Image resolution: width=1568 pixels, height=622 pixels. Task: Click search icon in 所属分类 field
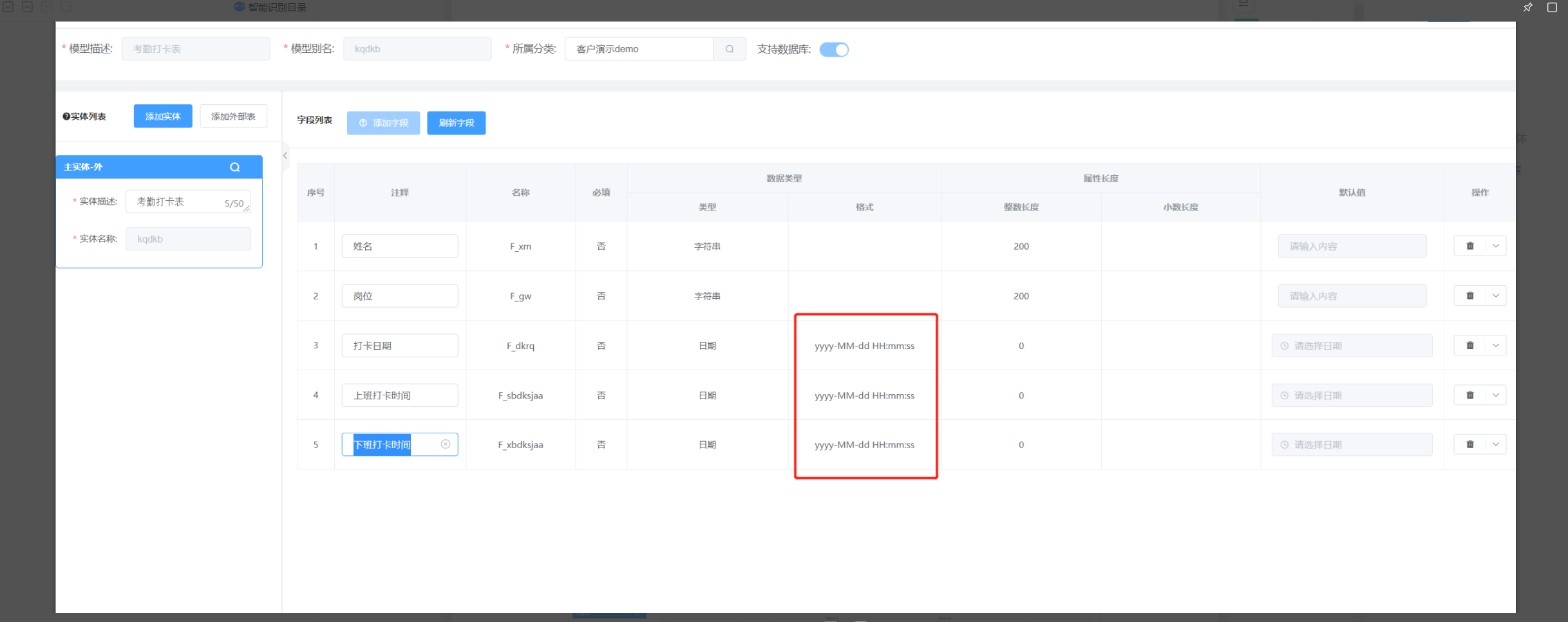point(729,49)
